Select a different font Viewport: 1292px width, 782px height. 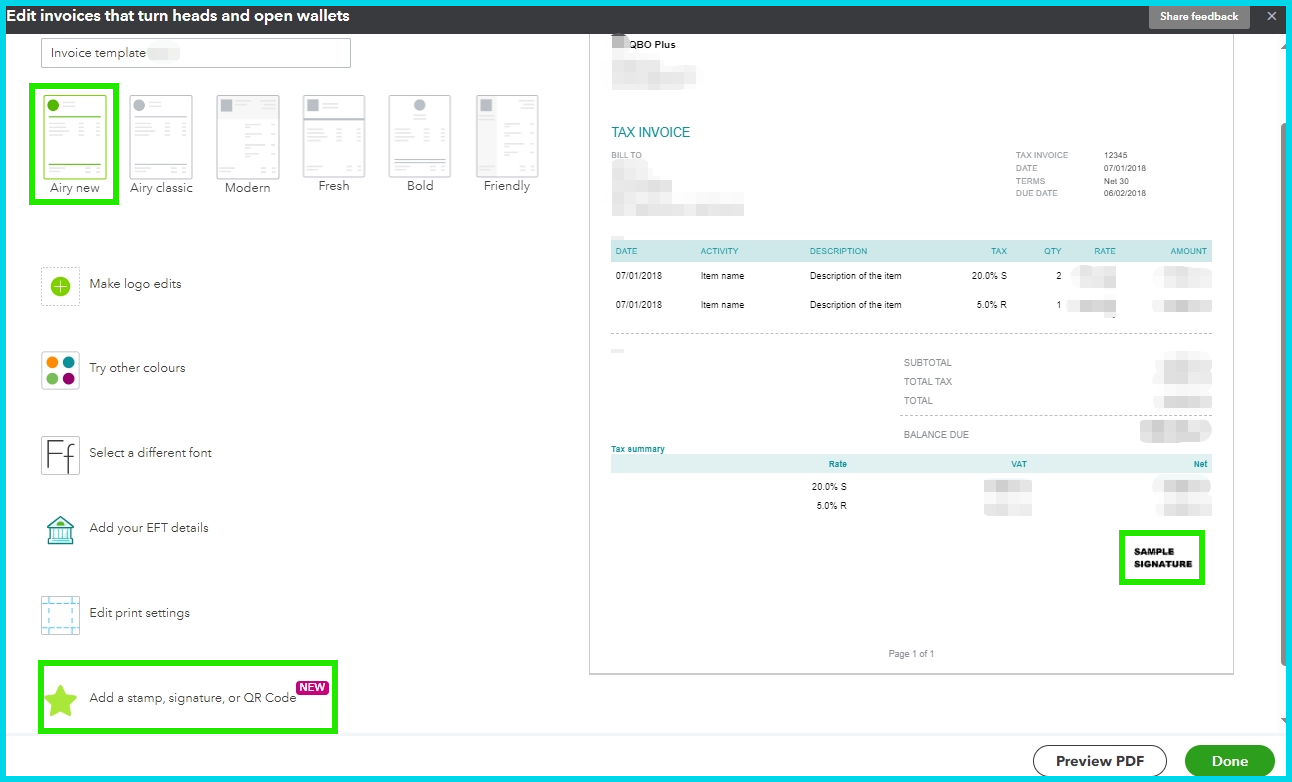(151, 452)
